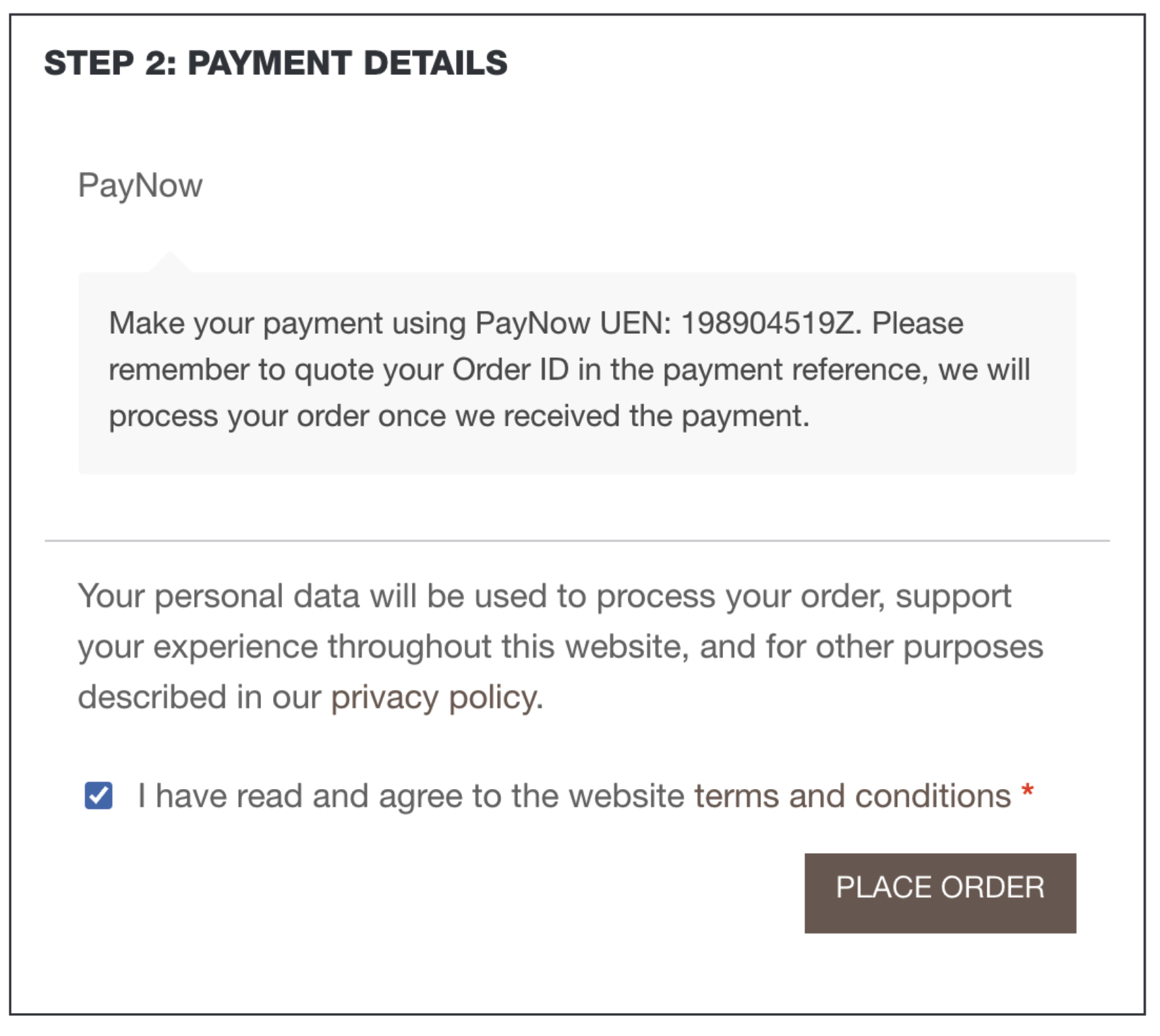The height and width of the screenshot is (1036, 1160).
Task: Click 'described in our' before privacy link
Action: [199, 697]
